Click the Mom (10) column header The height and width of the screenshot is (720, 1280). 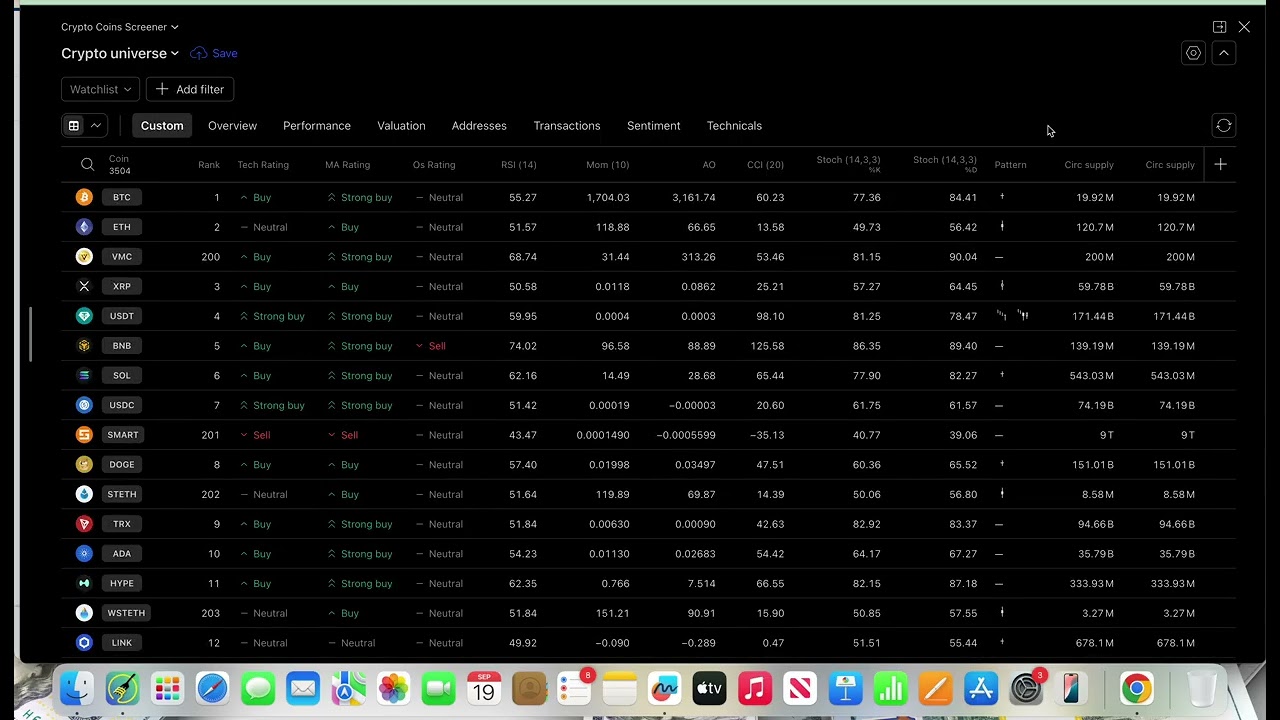tap(608, 165)
